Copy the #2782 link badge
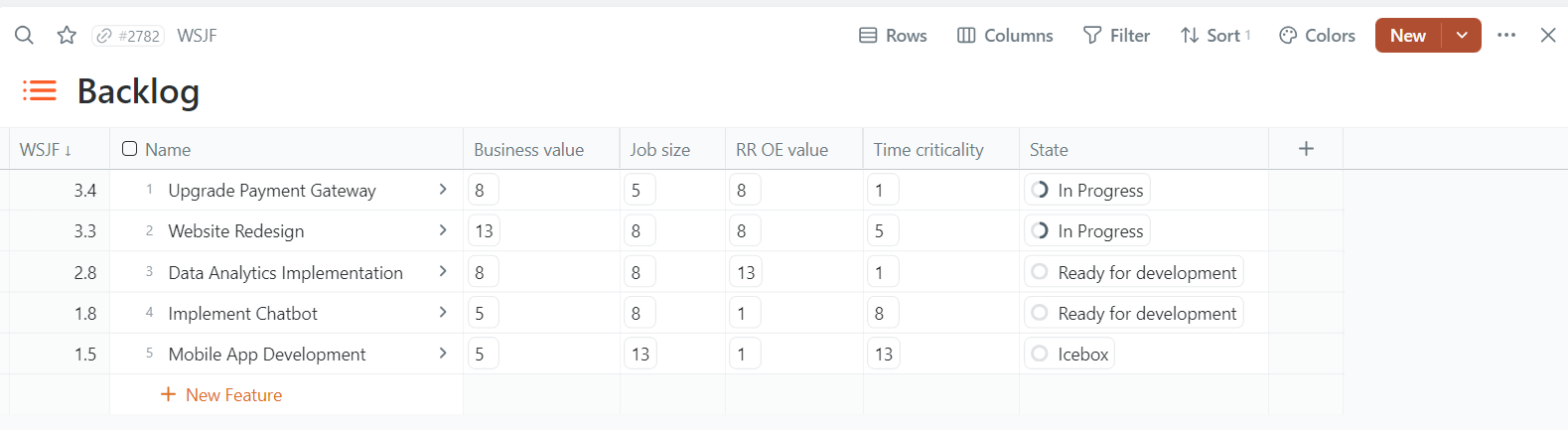Screen dimensions: 1568x430 point(128,36)
